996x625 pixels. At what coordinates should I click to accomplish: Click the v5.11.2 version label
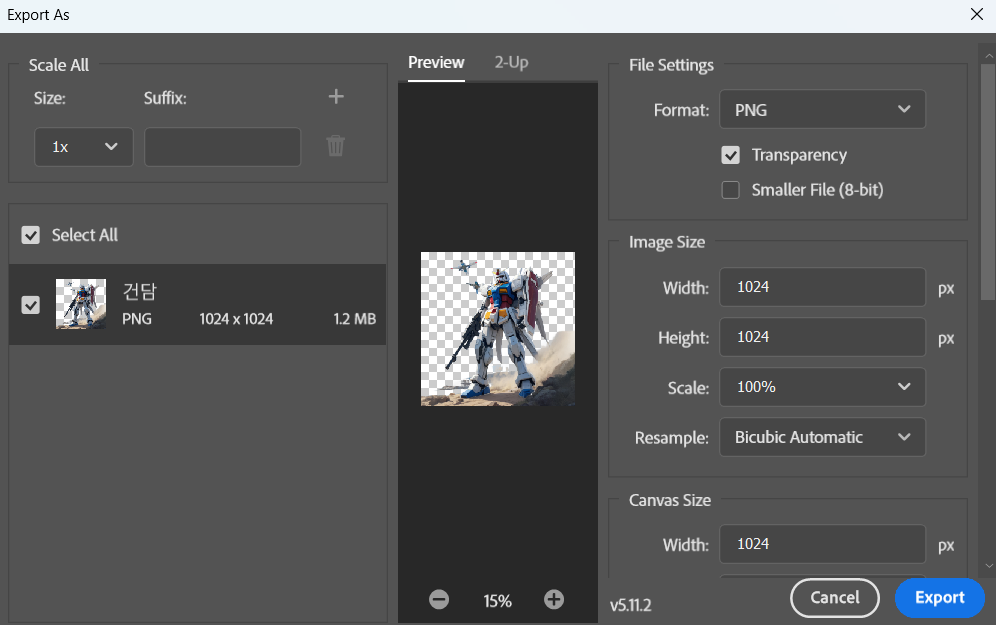631,605
